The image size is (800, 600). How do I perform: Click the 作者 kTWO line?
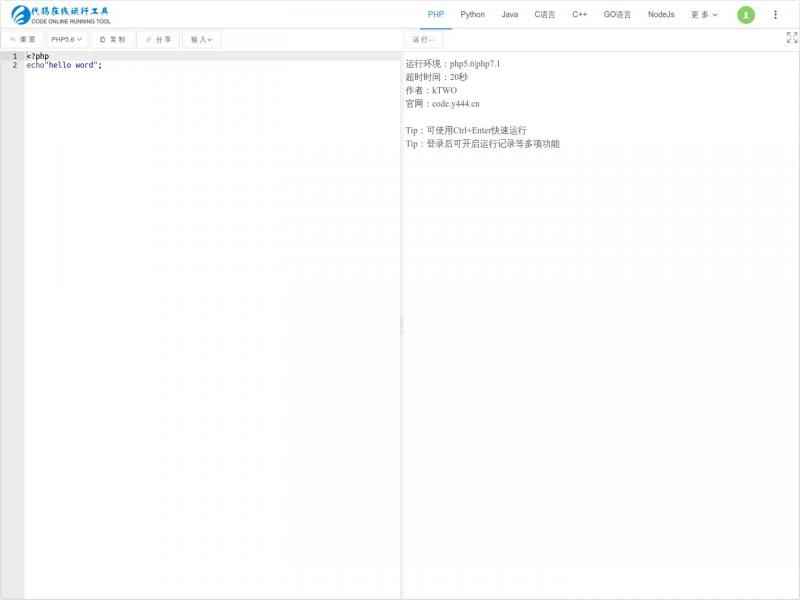[431, 90]
